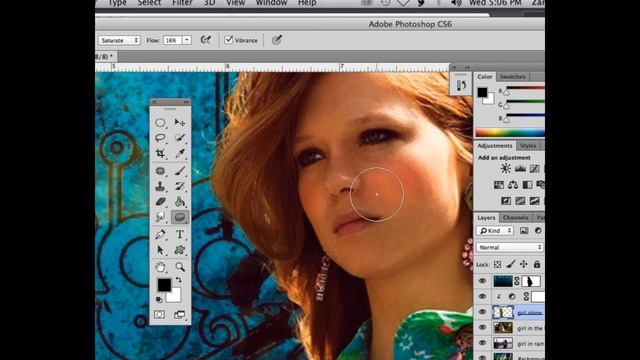Hide the 'girl alone' layer
The width and height of the screenshot is (640, 360).
point(482,312)
